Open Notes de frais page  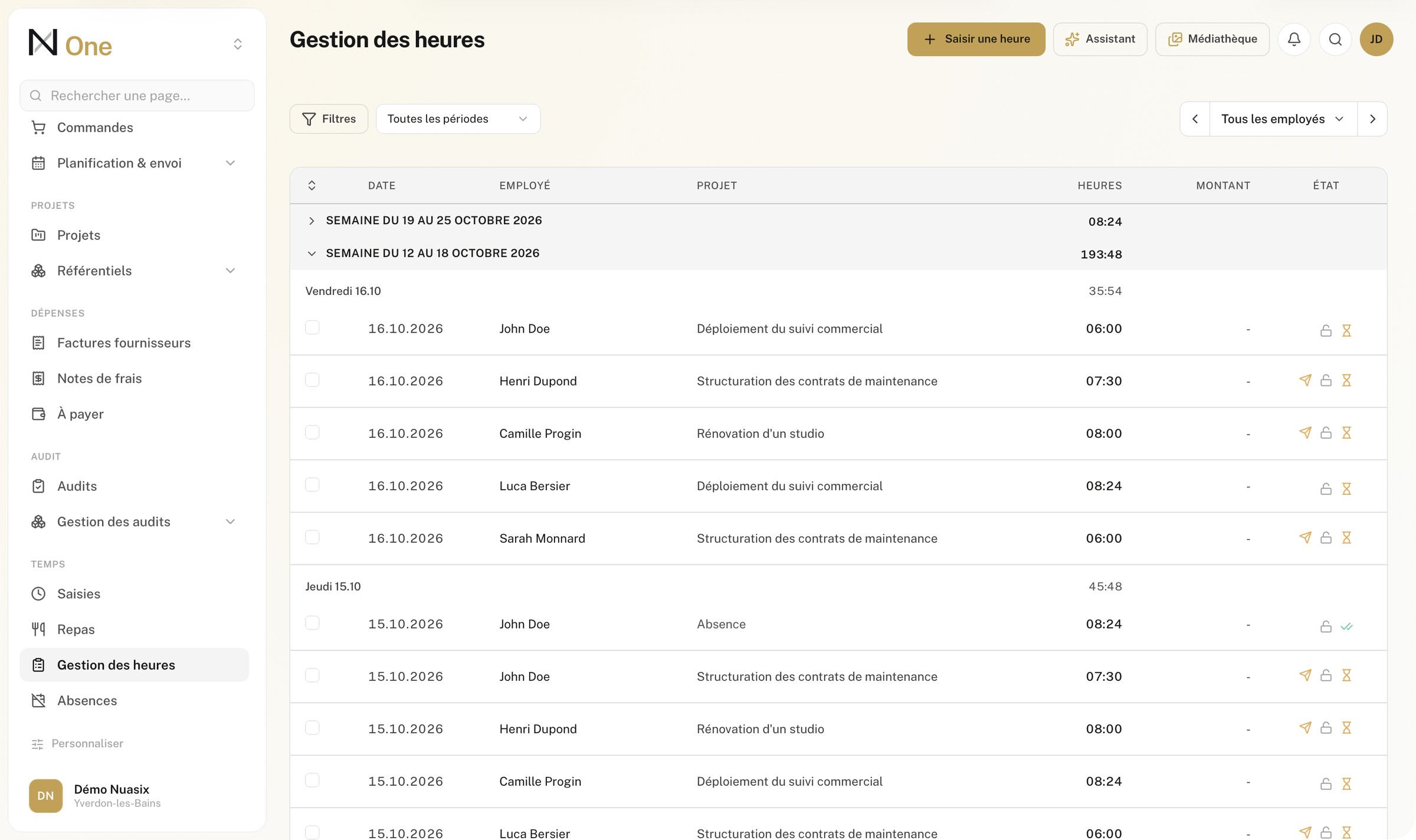point(135,378)
